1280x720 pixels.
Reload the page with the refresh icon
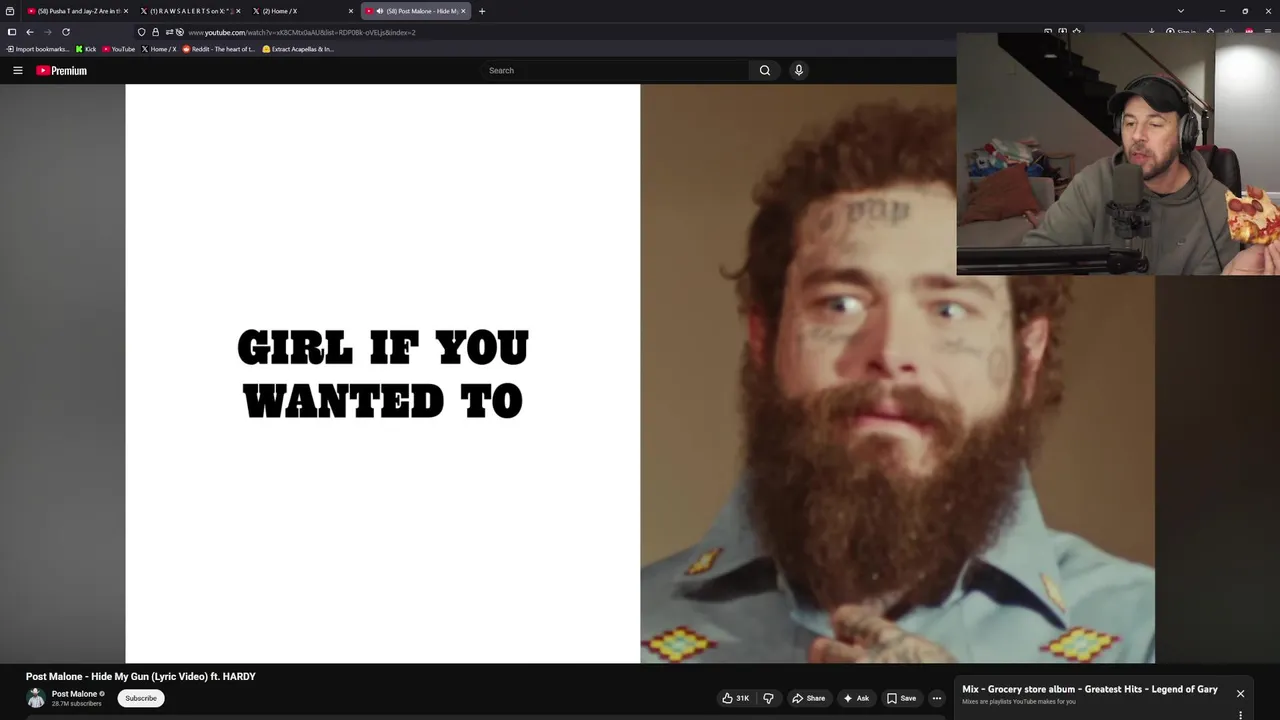pos(66,32)
